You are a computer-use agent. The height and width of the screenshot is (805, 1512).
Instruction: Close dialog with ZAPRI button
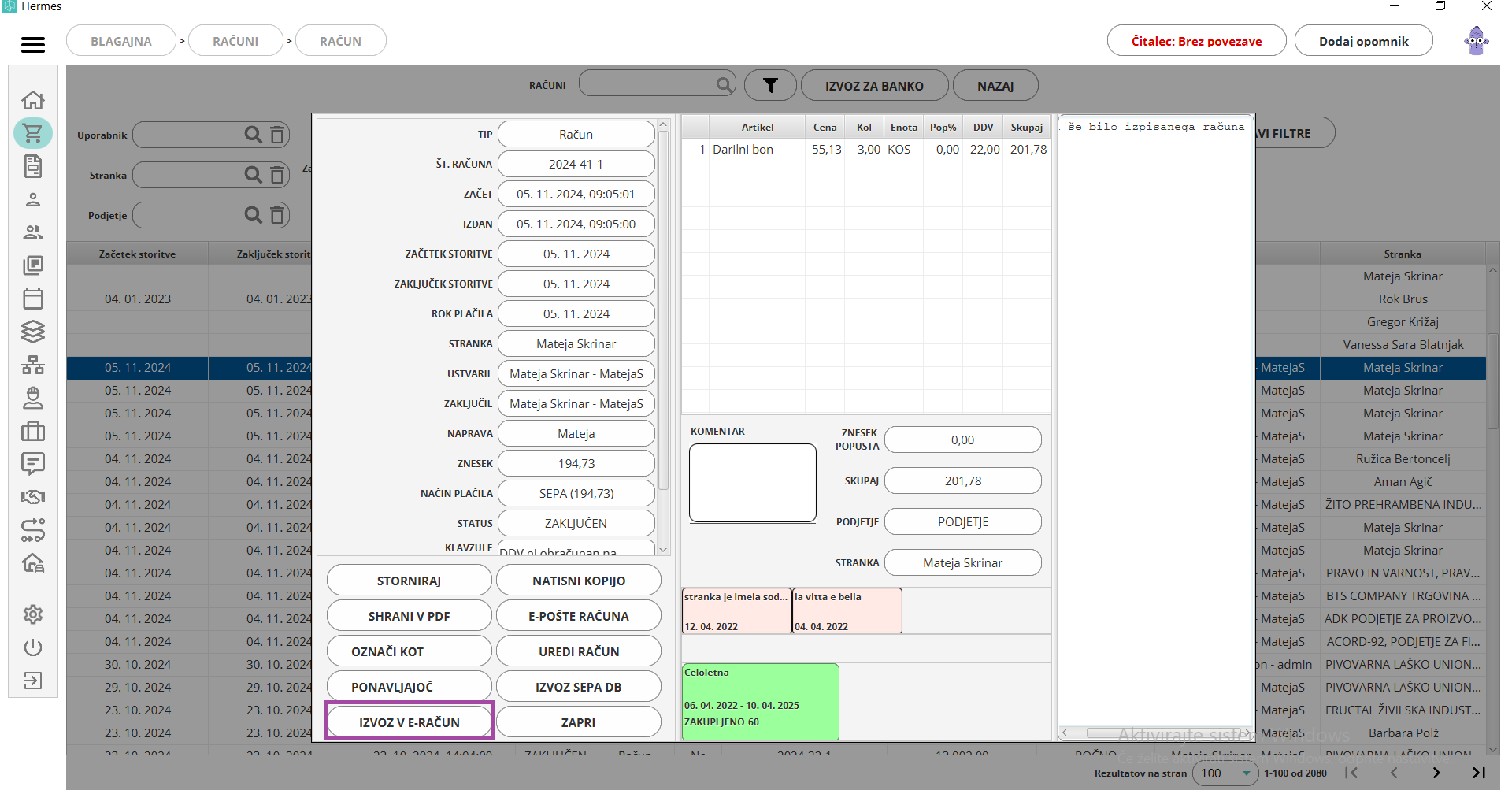(x=579, y=722)
